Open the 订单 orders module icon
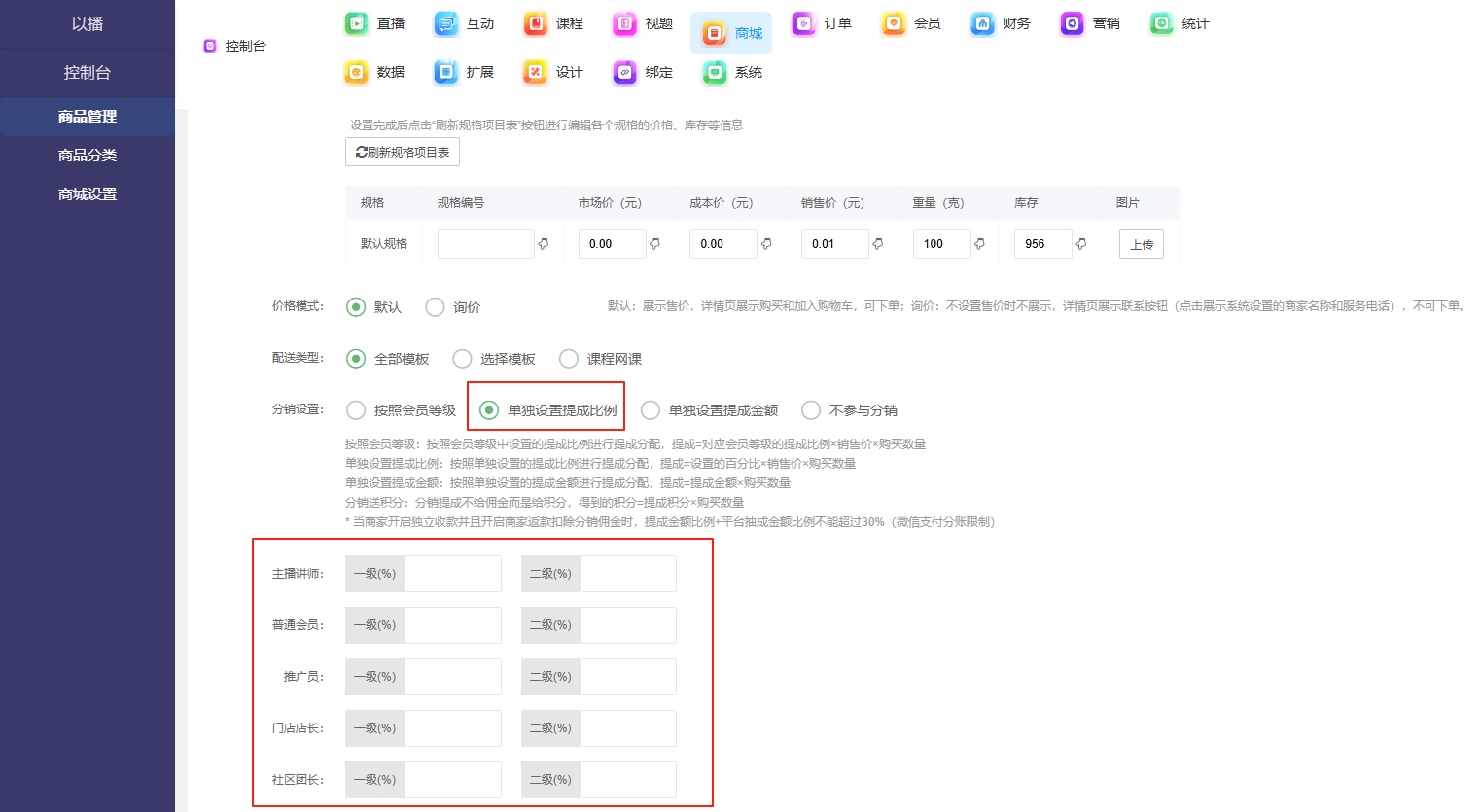The height and width of the screenshot is (812, 1480). pyautogui.click(x=804, y=23)
